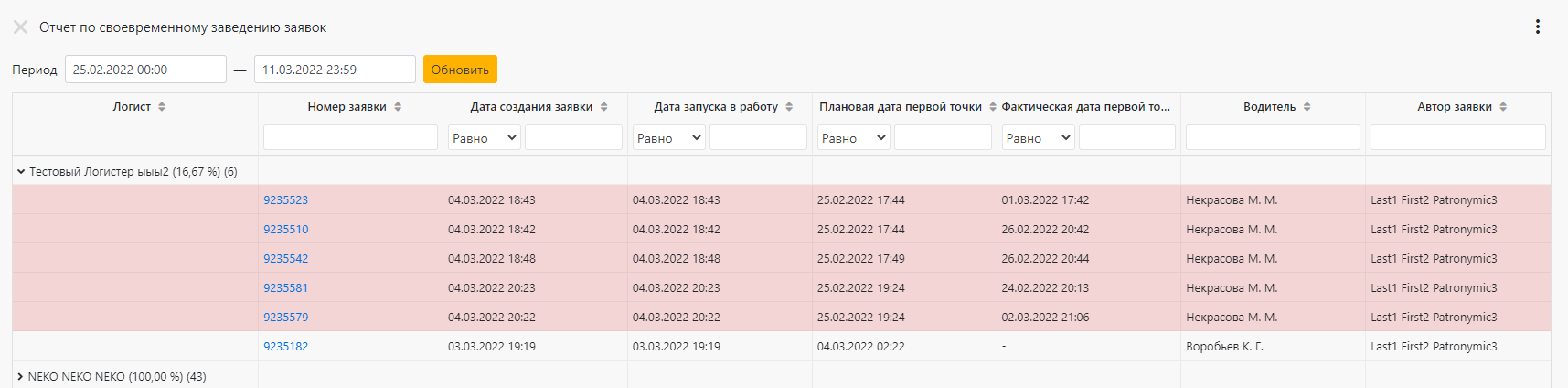
Task: Click period start date field
Action: pos(145,70)
